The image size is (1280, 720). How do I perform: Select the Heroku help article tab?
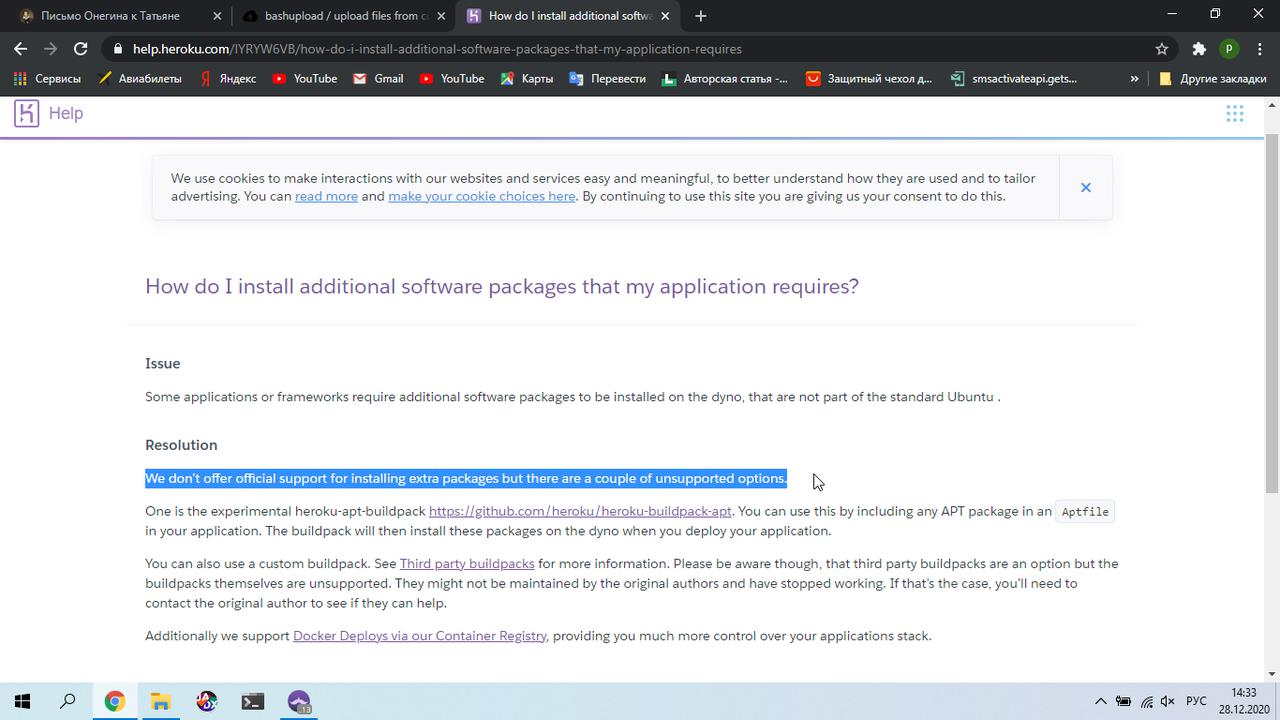(x=568, y=16)
